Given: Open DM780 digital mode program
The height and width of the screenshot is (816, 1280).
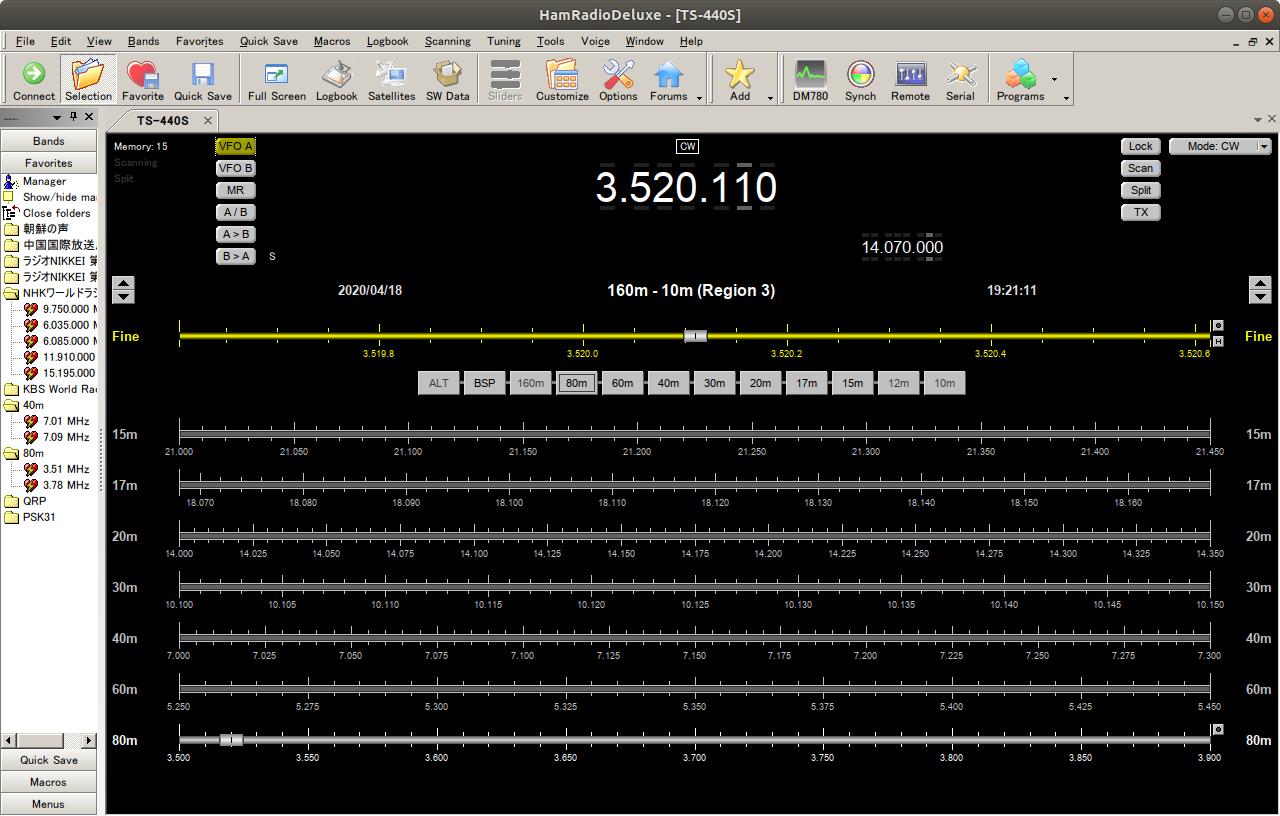Looking at the screenshot, I should click(810, 80).
